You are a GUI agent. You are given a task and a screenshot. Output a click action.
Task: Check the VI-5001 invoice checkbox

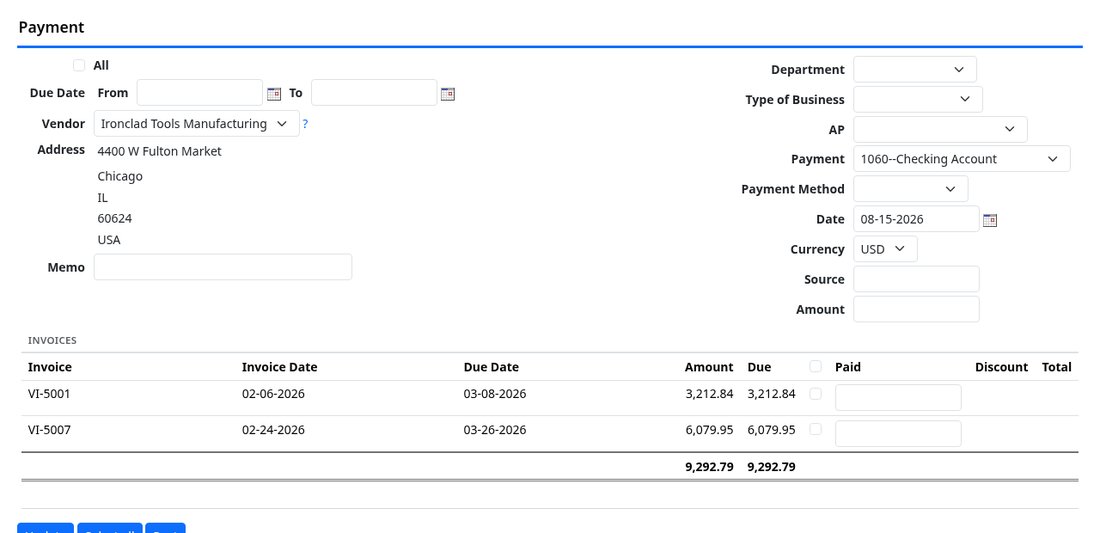815,393
